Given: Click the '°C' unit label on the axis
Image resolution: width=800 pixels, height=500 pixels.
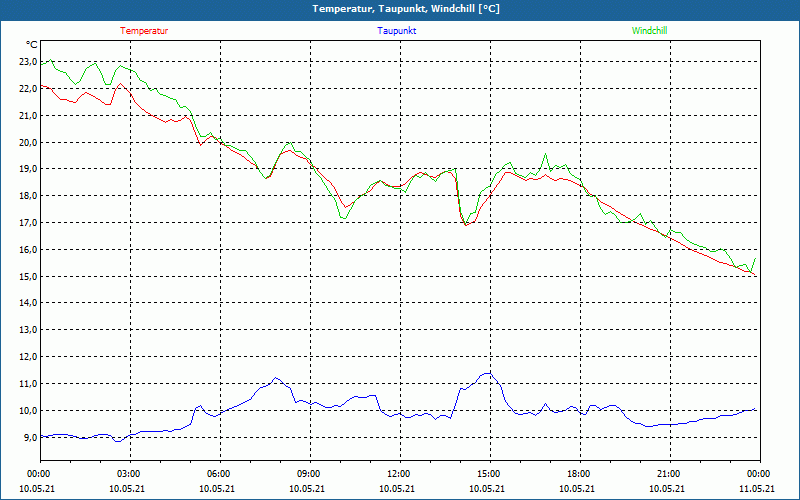Looking at the screenshot, I should 32,45.
